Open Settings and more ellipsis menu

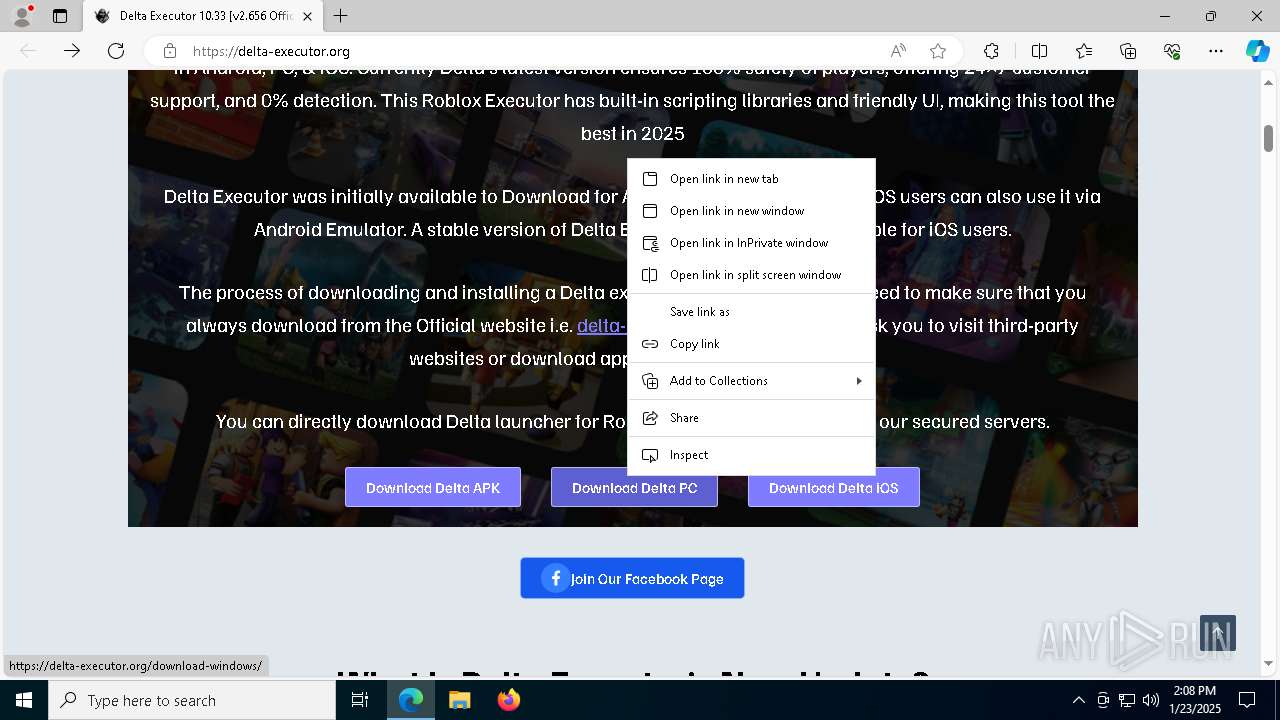[x=1216, y=51]
